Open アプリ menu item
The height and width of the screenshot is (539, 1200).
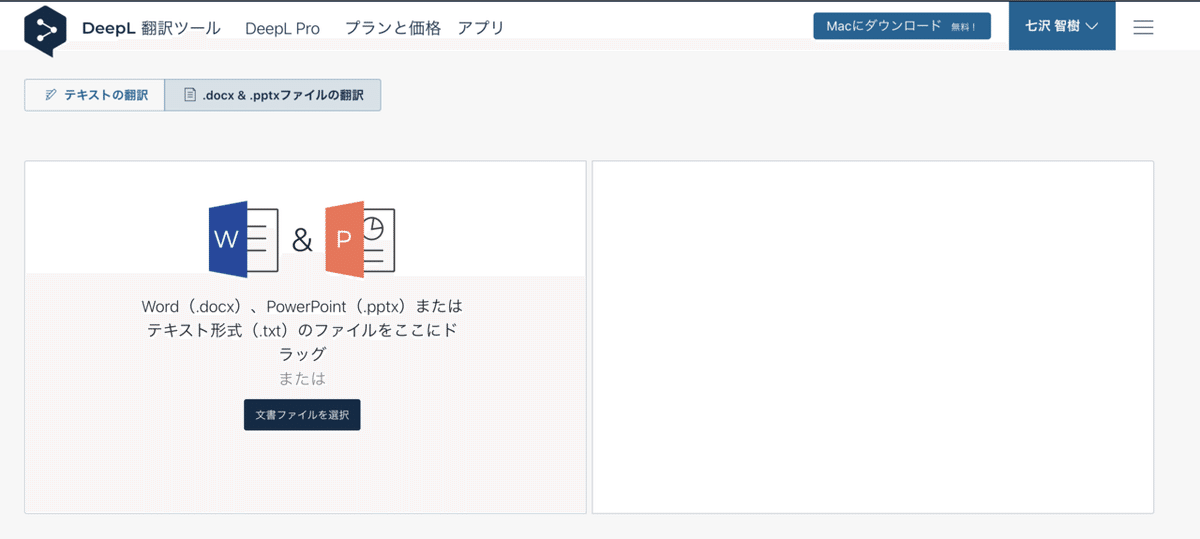[x=481, y=28]
